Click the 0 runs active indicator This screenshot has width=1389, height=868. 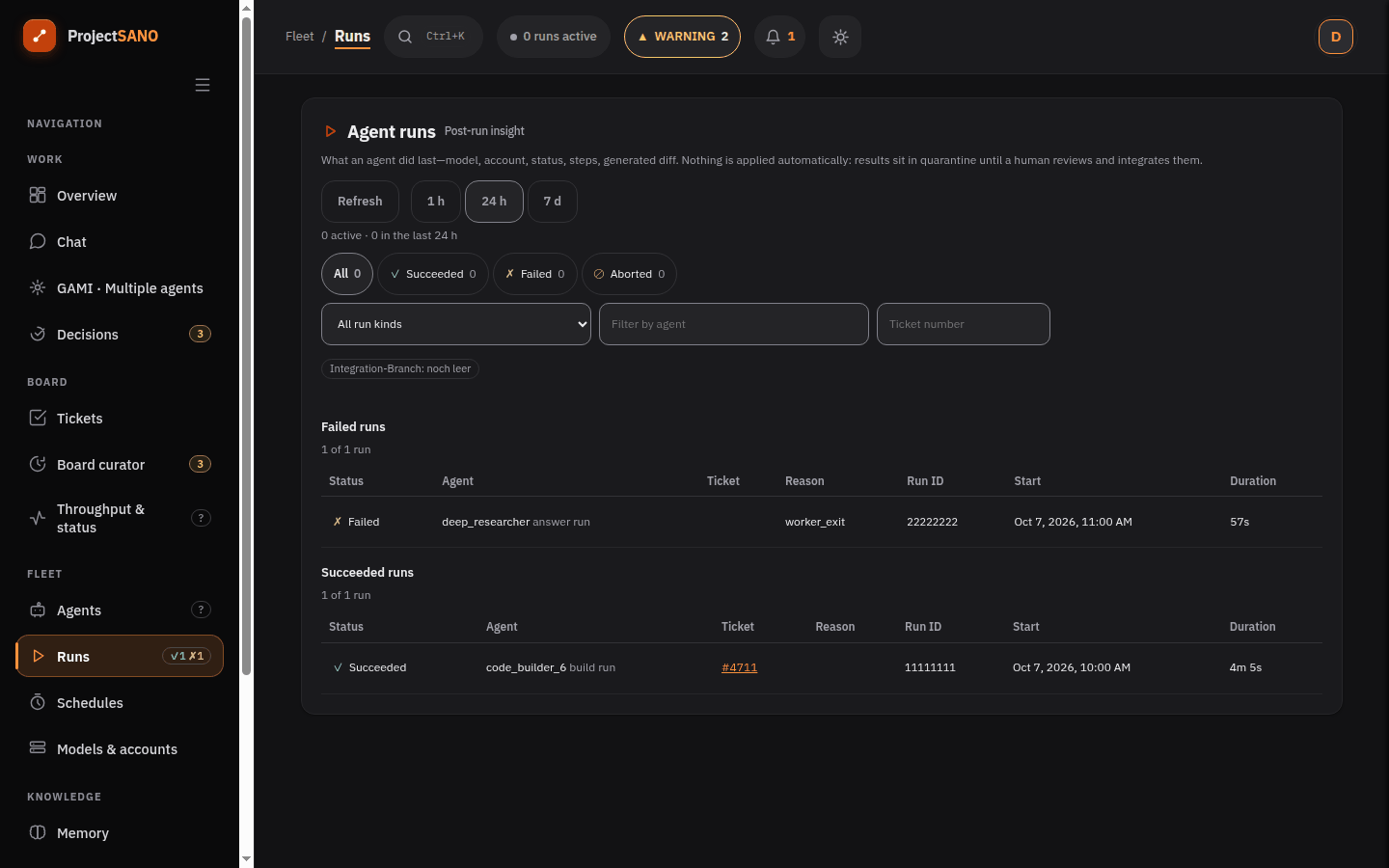pos(554,37)
